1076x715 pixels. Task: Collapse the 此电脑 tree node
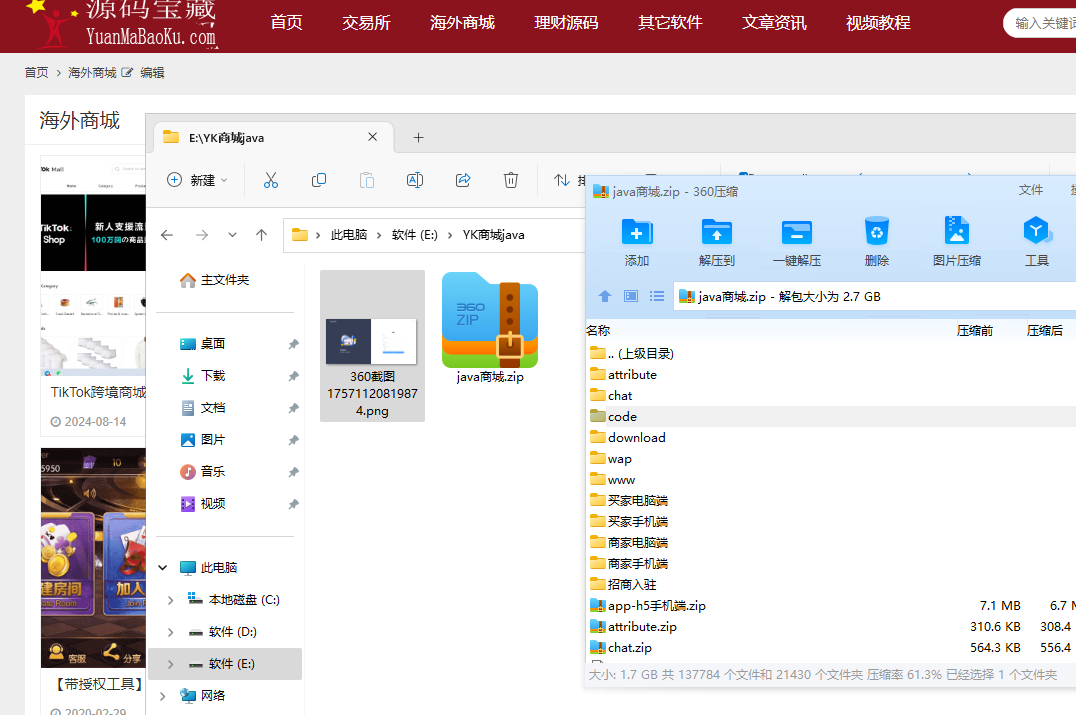163,568
